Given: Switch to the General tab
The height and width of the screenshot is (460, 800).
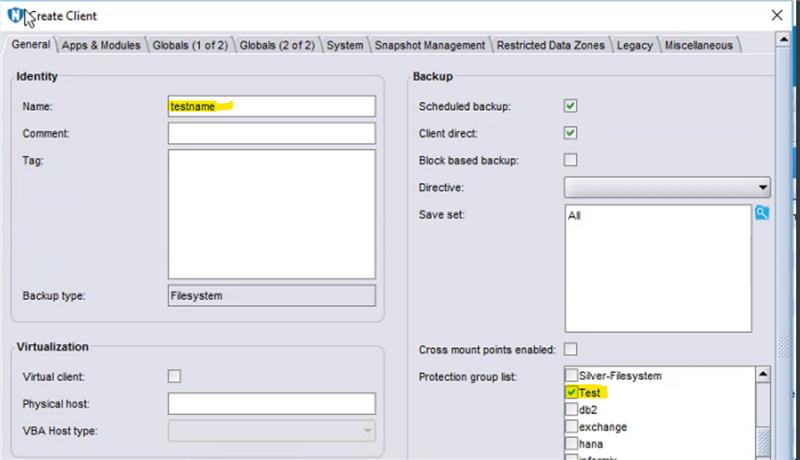Looking at the screenshot, I should [31, 44].
